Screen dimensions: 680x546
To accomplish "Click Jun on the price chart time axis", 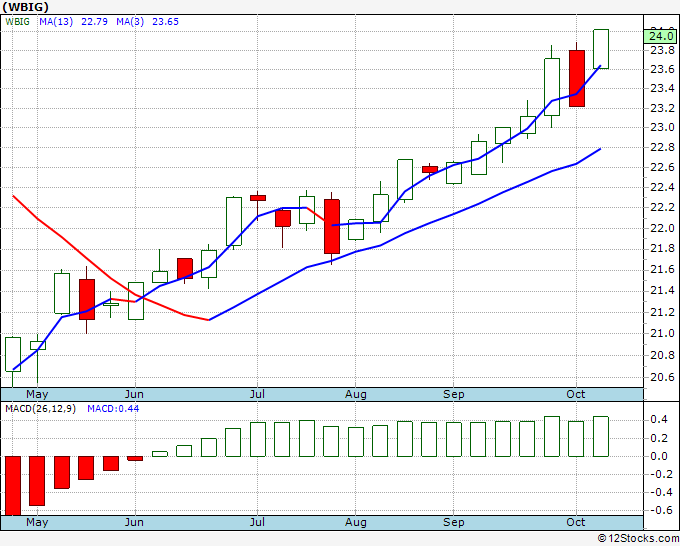I will [x=134, y=394].
